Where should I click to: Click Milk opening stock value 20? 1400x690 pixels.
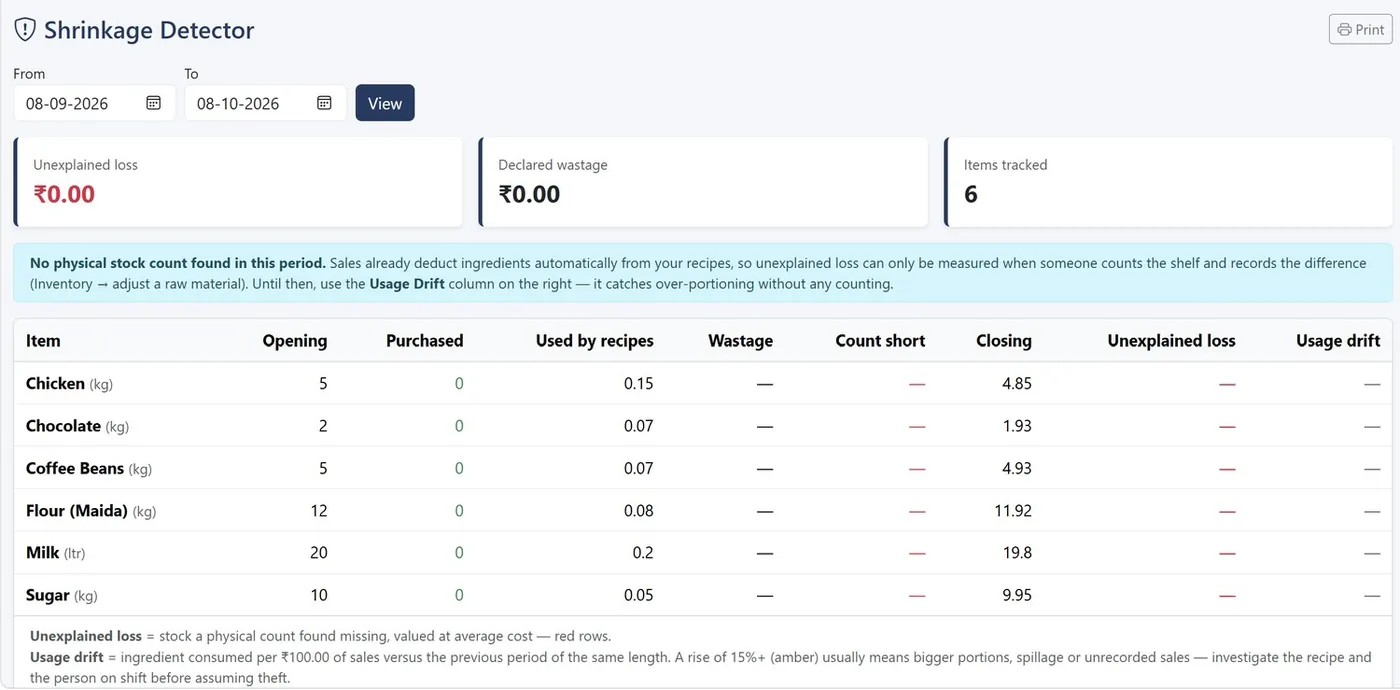319,553
